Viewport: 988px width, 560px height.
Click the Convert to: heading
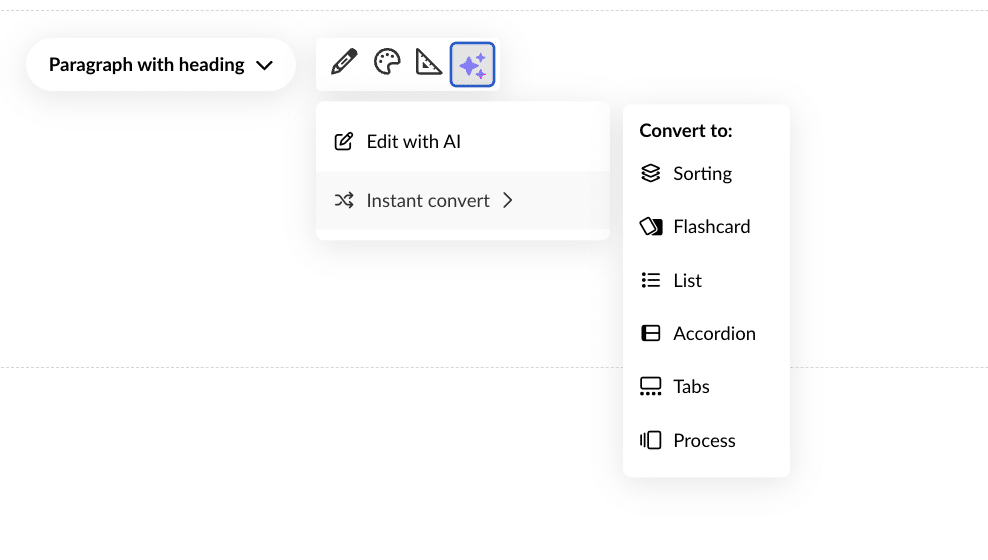point(686,130)
